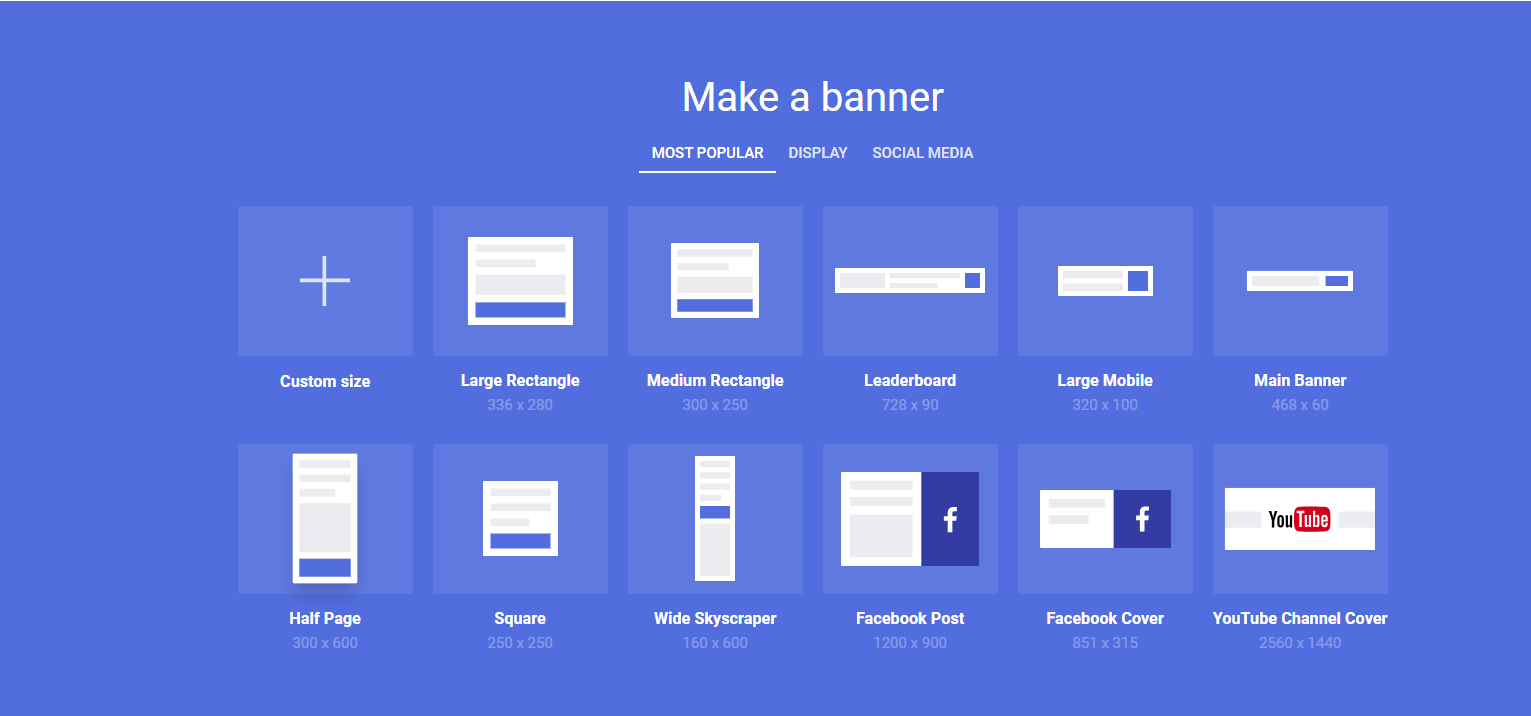Open the Facebook Cover template thumbnail
The width and height of the screenshot is (1531, 716).
tap(1105, 518)
